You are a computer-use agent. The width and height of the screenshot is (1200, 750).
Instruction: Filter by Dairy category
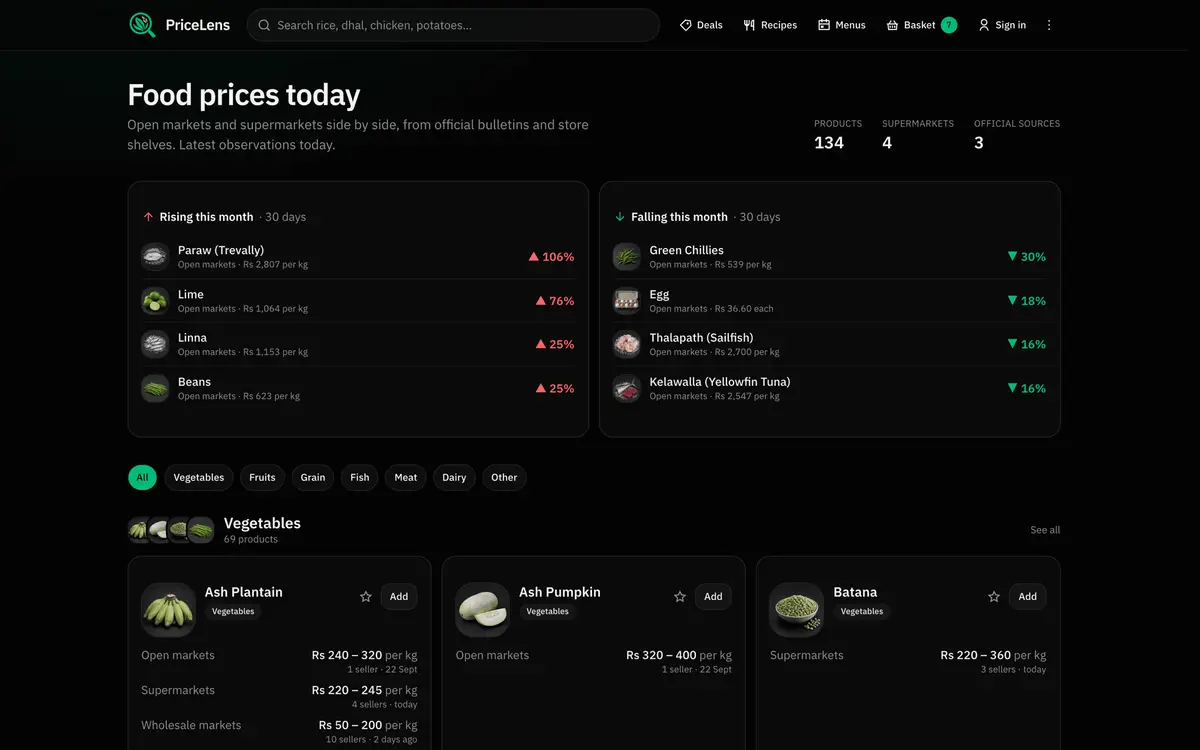click(x=454, y=478)
